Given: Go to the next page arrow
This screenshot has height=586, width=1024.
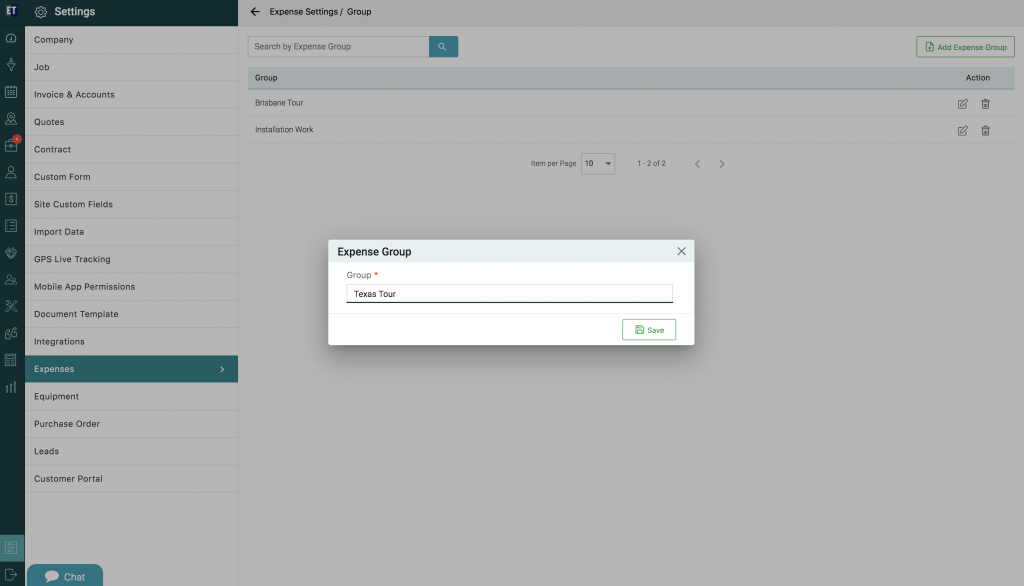Looking at the screenshot, I should click(x=722, y=164).
